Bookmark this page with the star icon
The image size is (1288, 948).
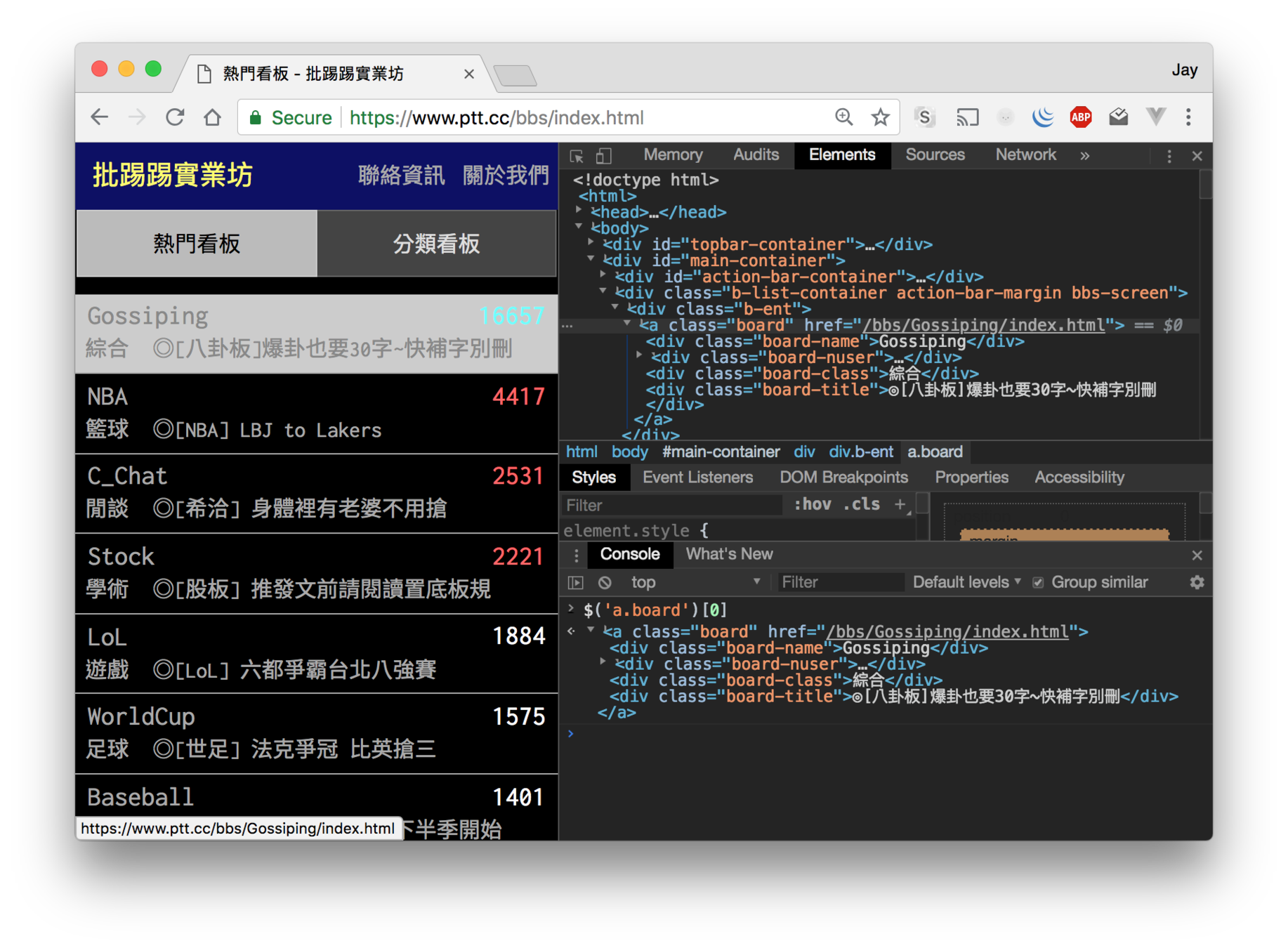(x=880, y=117)
